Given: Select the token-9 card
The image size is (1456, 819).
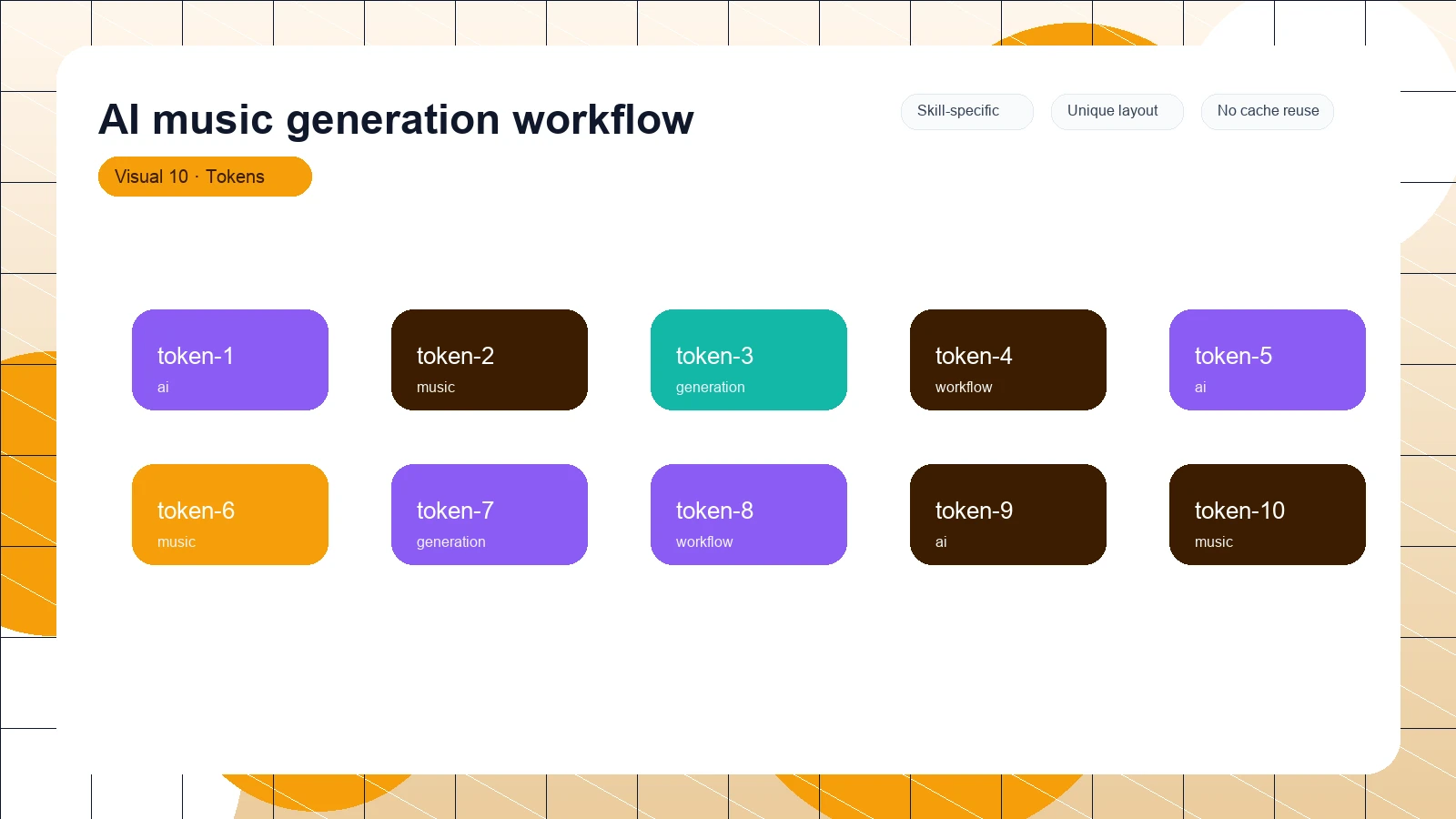Looking at the screenshot, I should (1008, 514).
